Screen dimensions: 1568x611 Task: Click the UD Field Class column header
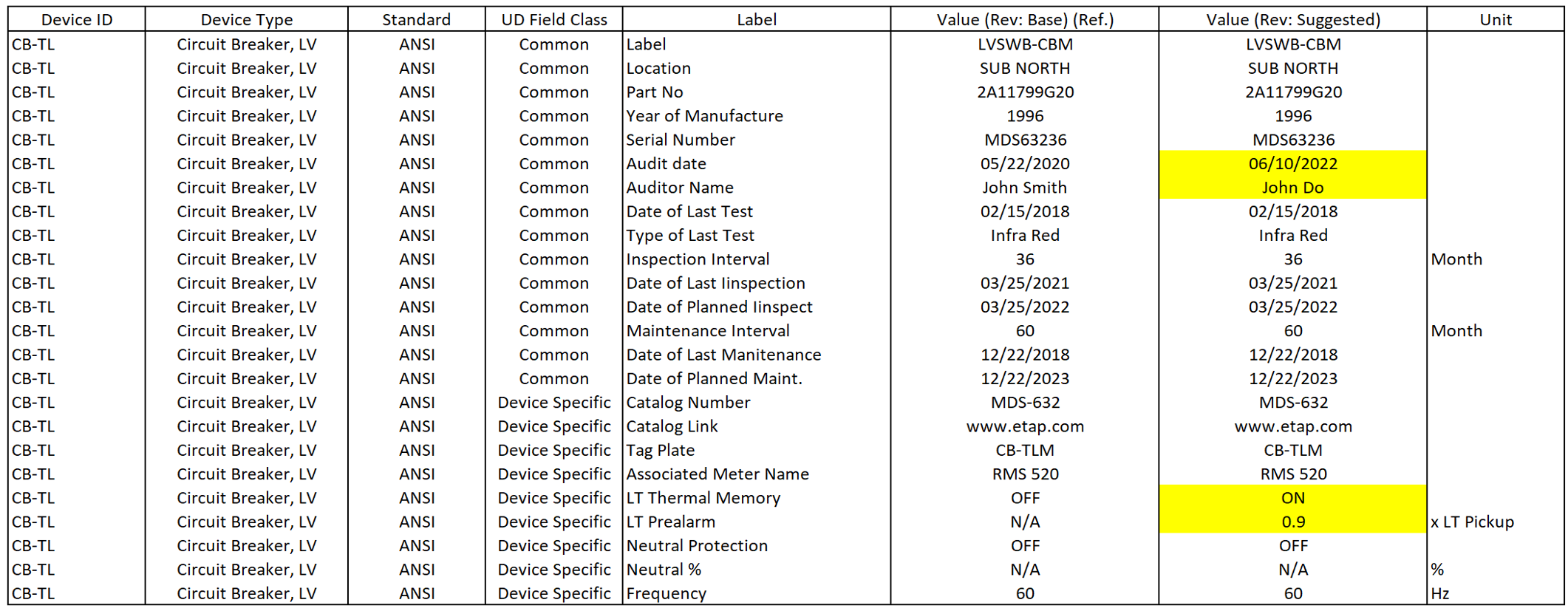(553, 20)
